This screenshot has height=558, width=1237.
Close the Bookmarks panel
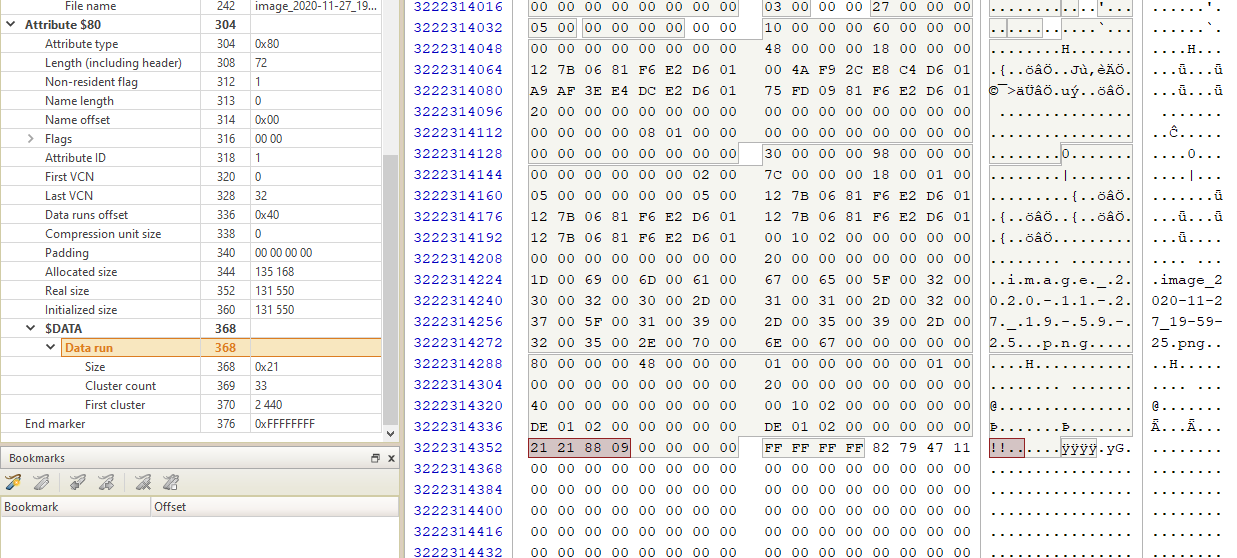pyautogui.click(x=389, y=458)
